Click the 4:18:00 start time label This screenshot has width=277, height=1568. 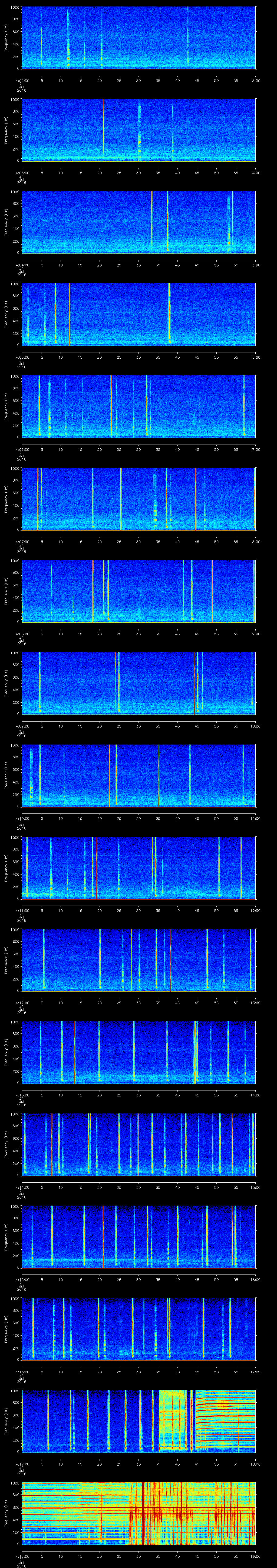coord(22,1556)
